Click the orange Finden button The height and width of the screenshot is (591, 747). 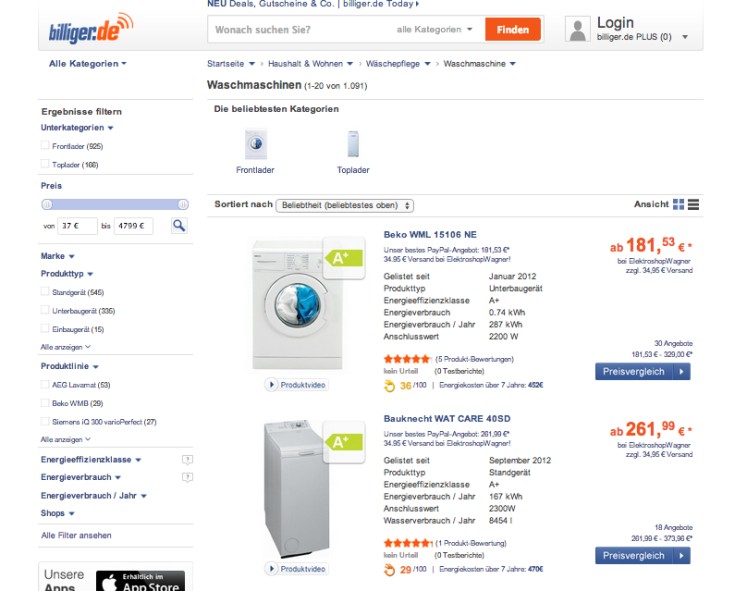513,30
